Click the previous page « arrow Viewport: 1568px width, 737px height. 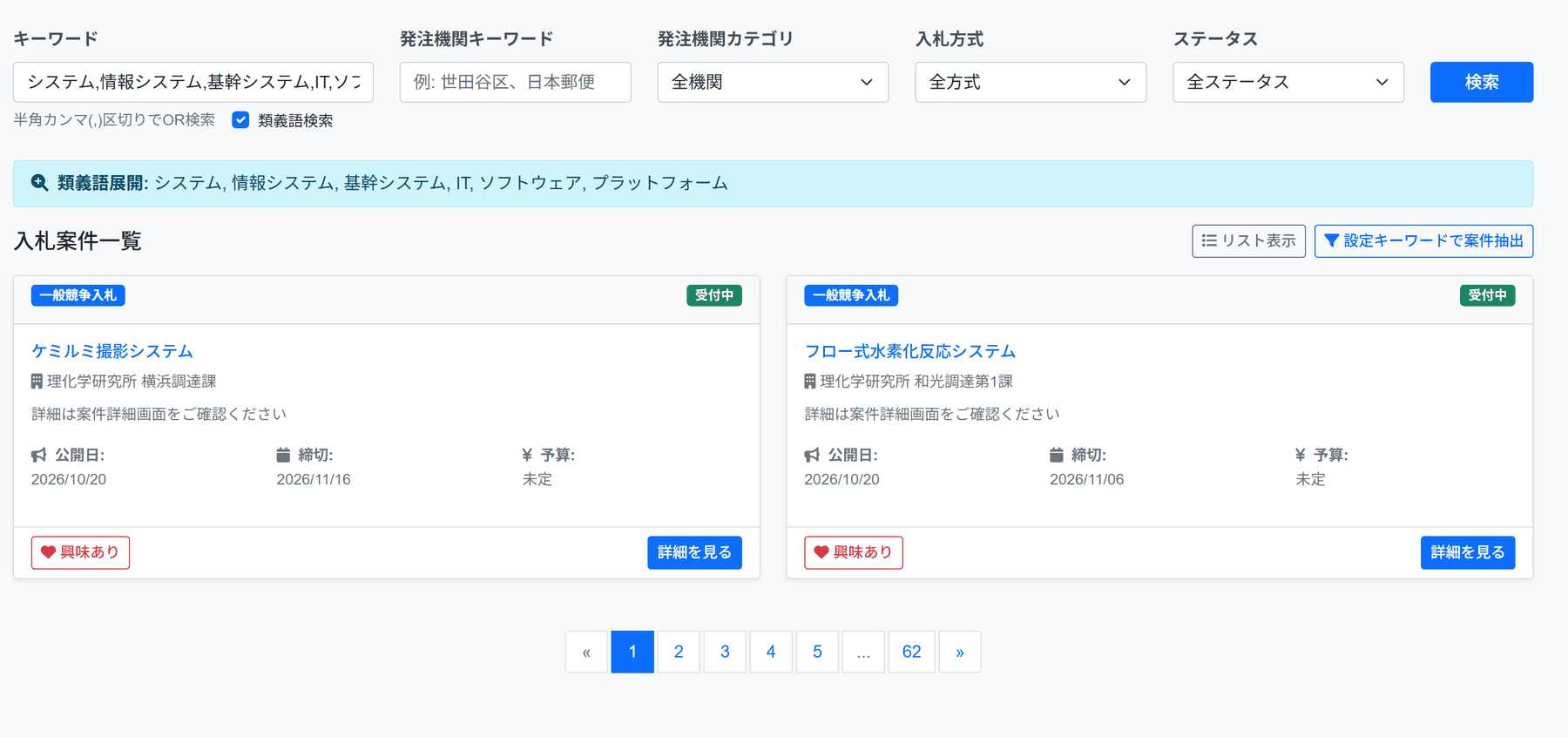click(586, 652)
